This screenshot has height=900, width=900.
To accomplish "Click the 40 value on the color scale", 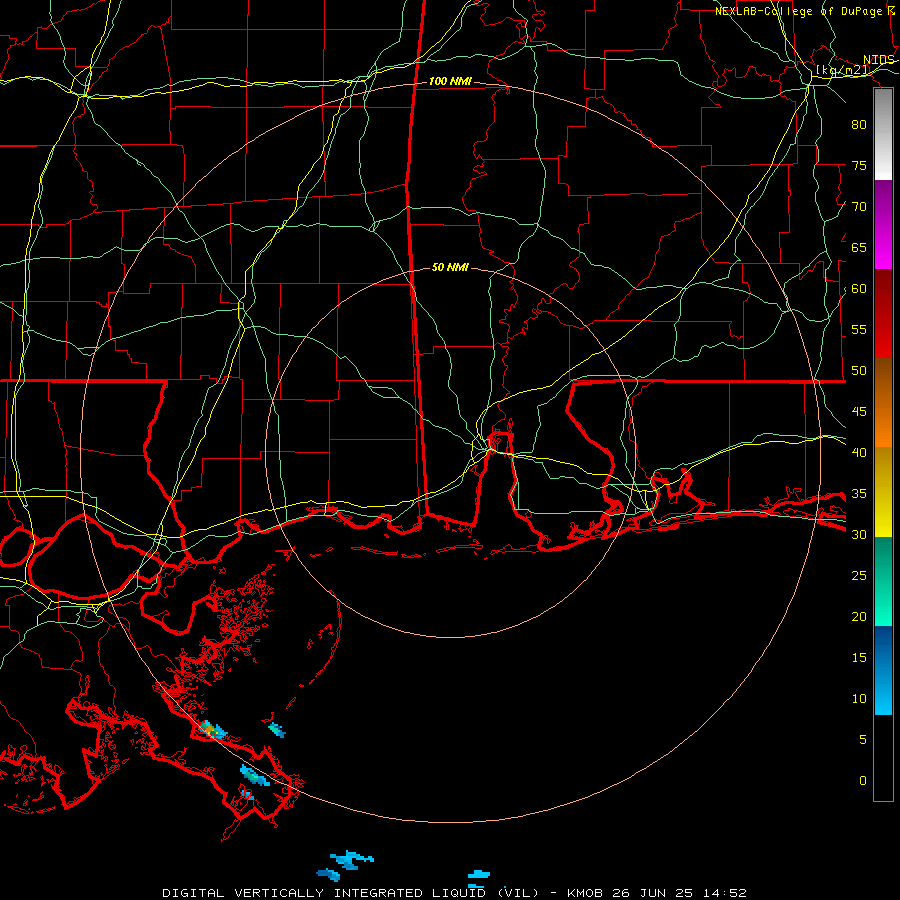I will coord(859,453).
